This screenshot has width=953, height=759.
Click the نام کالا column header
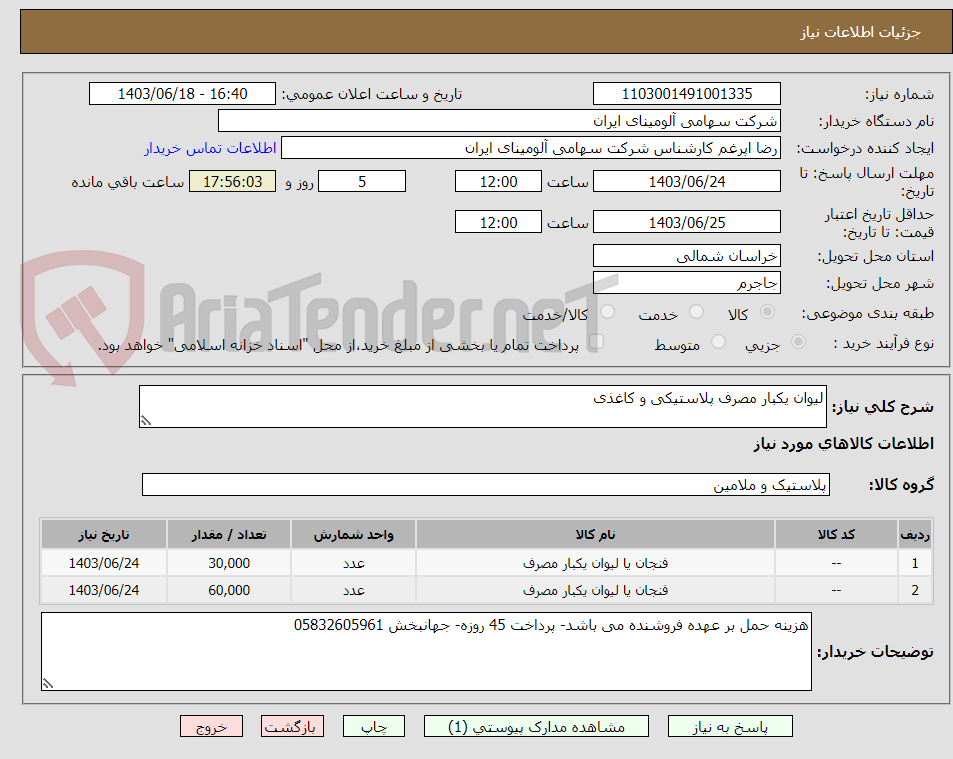[596, 535]
